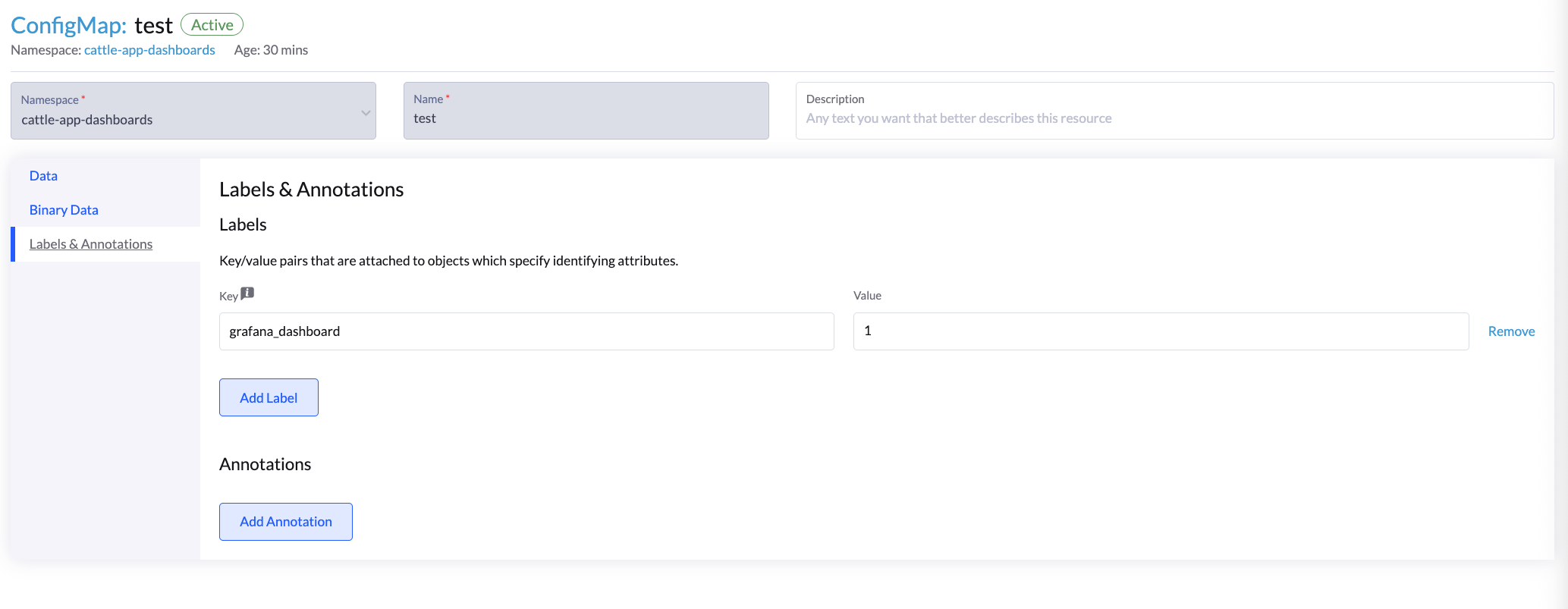Remove the grafana_dashboard label

click(1510, 331)
